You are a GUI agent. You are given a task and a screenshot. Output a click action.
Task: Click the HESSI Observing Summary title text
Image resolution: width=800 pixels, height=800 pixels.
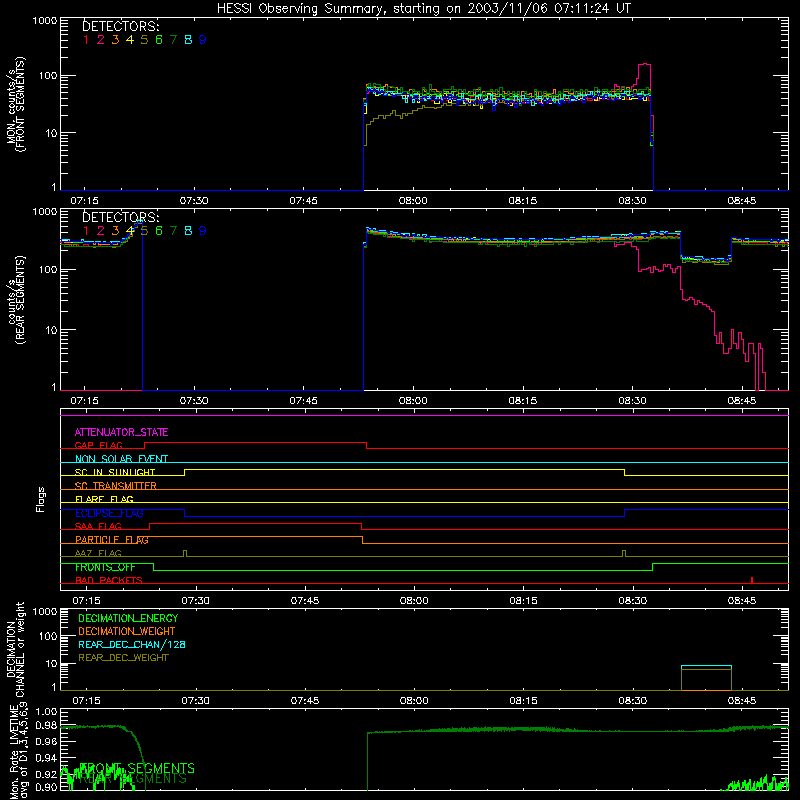click(424, 8)
